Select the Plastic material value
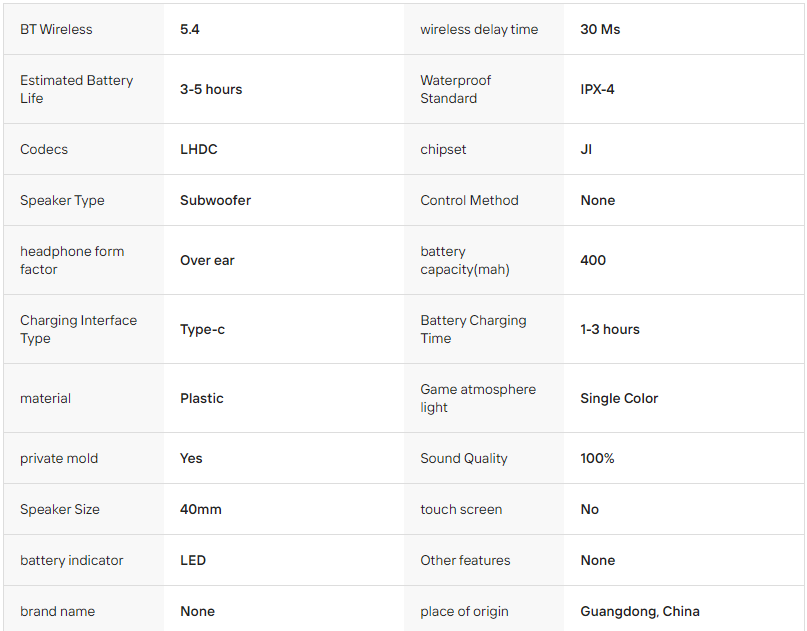This screenshot has height=631, width=807. click(202, 398)
